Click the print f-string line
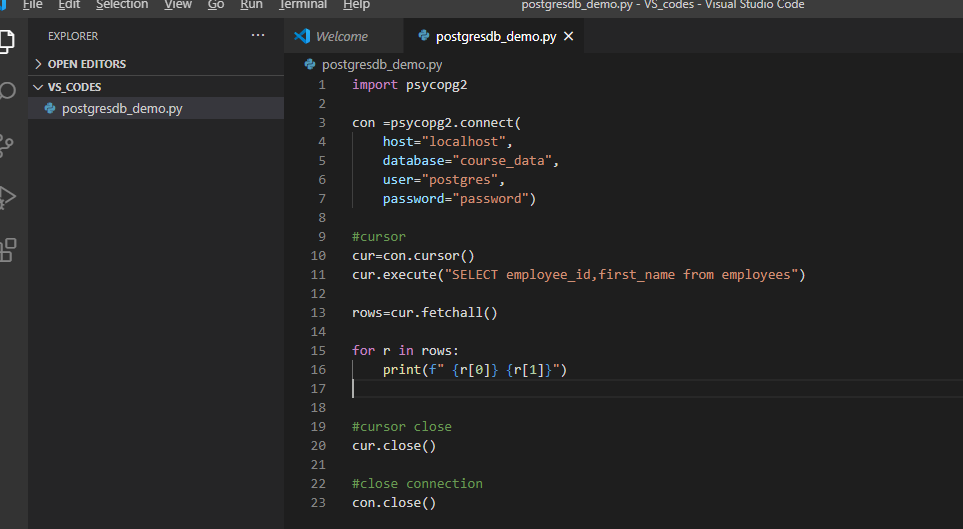 click(475, 370)
